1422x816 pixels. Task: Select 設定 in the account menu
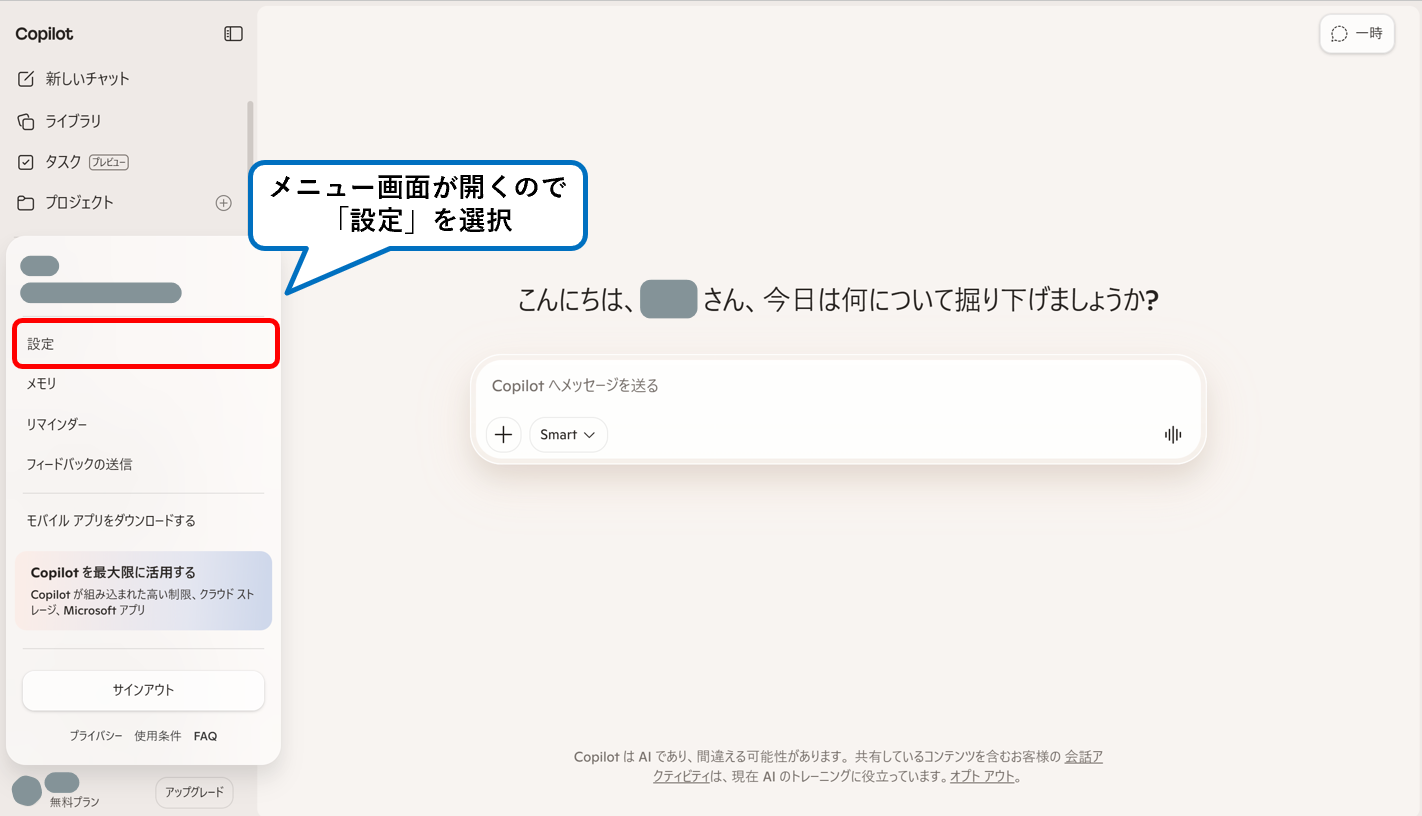point(145,344)
